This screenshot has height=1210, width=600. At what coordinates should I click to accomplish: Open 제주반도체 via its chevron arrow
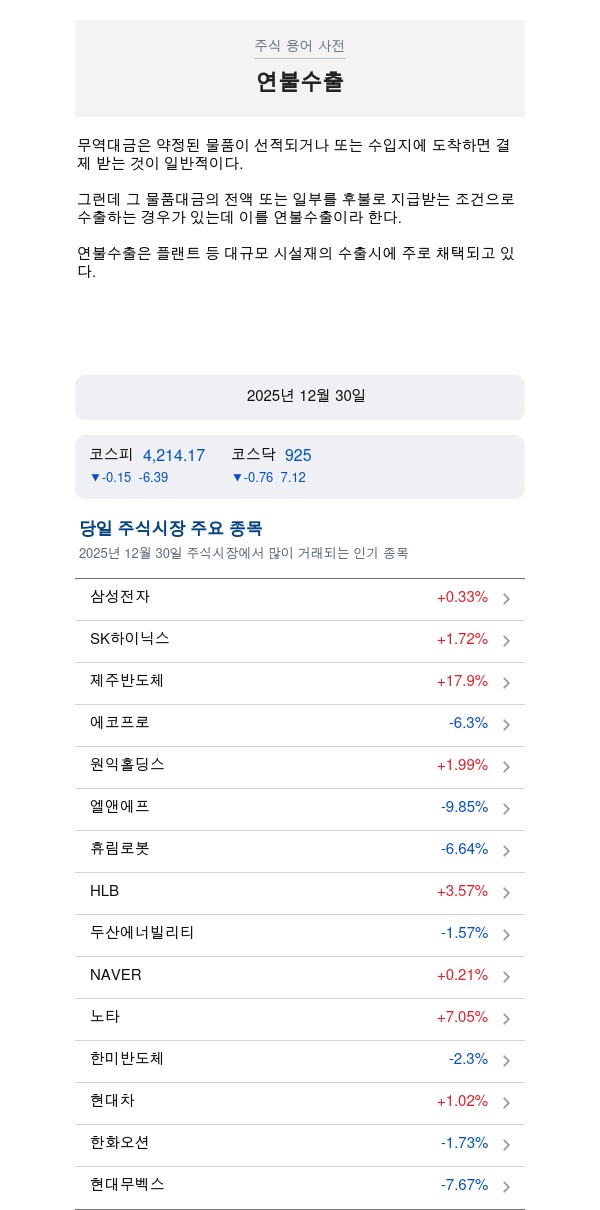click(x=506, y=683)
